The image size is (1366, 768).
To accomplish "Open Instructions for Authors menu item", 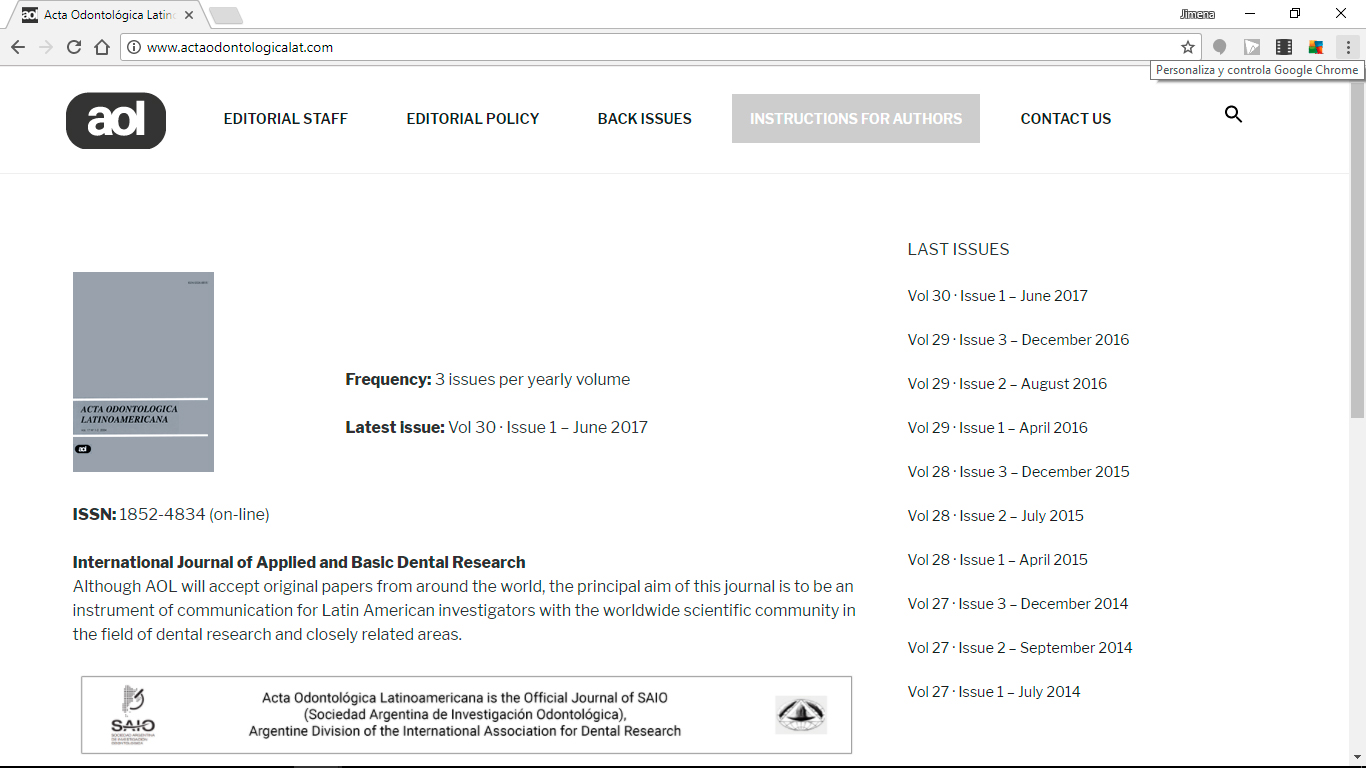I will click(856, 118).
